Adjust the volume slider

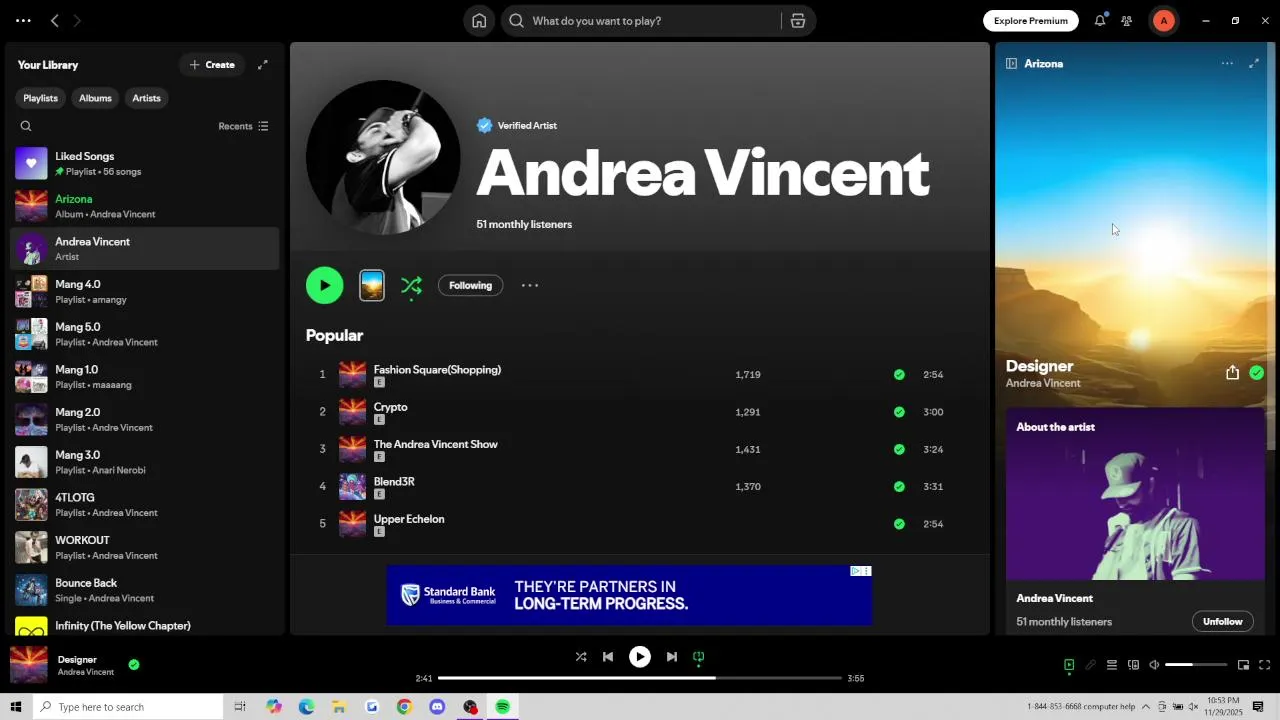pos(1196,665)
